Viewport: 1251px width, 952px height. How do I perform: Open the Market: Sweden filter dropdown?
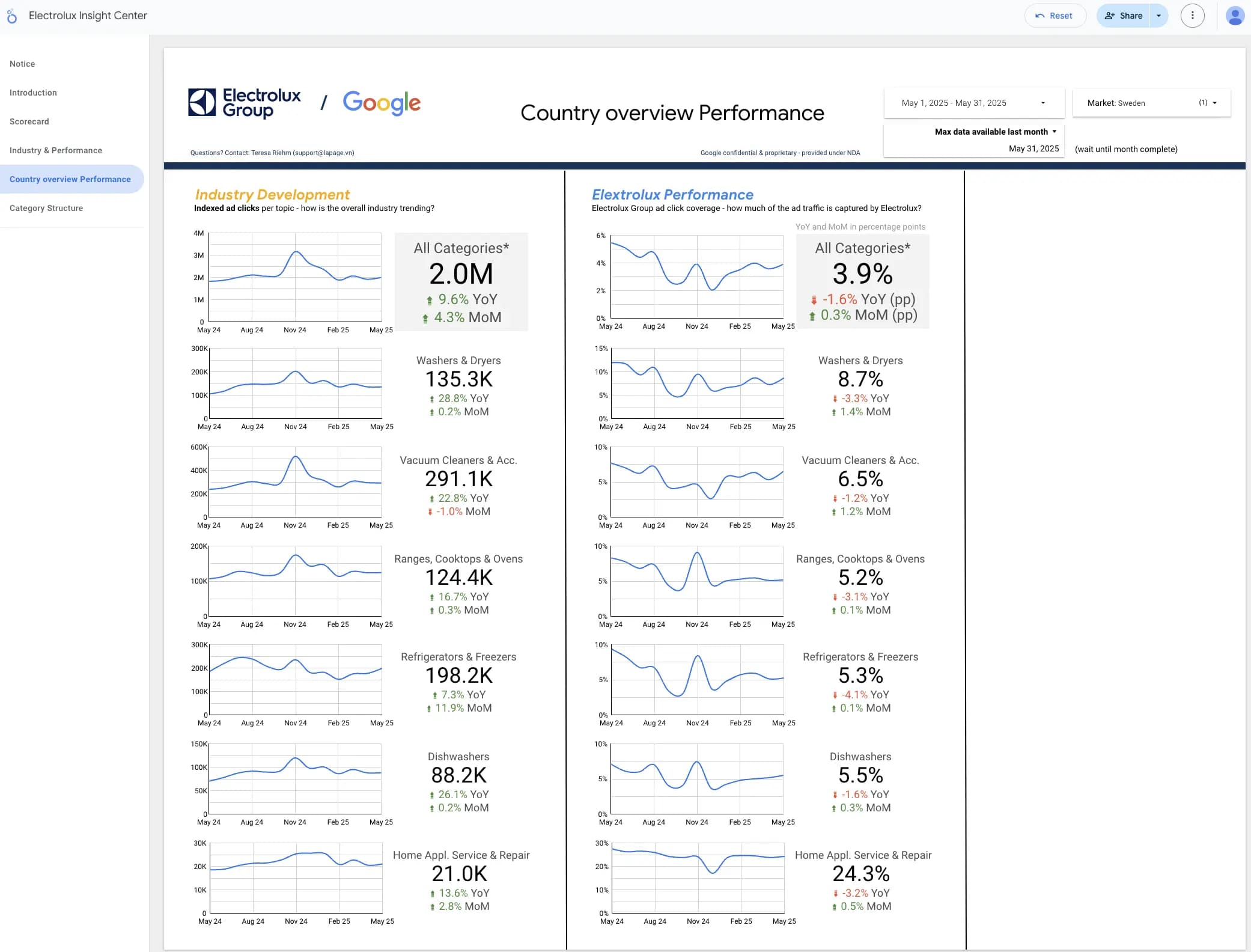click(x=1151, y=103)
